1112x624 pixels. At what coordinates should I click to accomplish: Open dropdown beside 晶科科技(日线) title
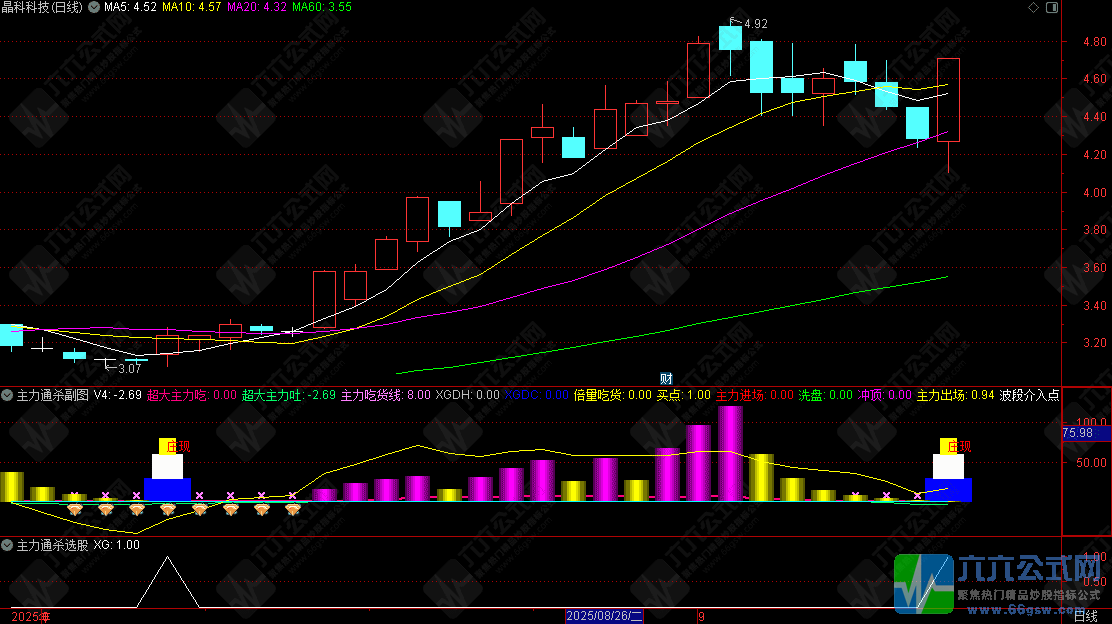click(93, 7)
